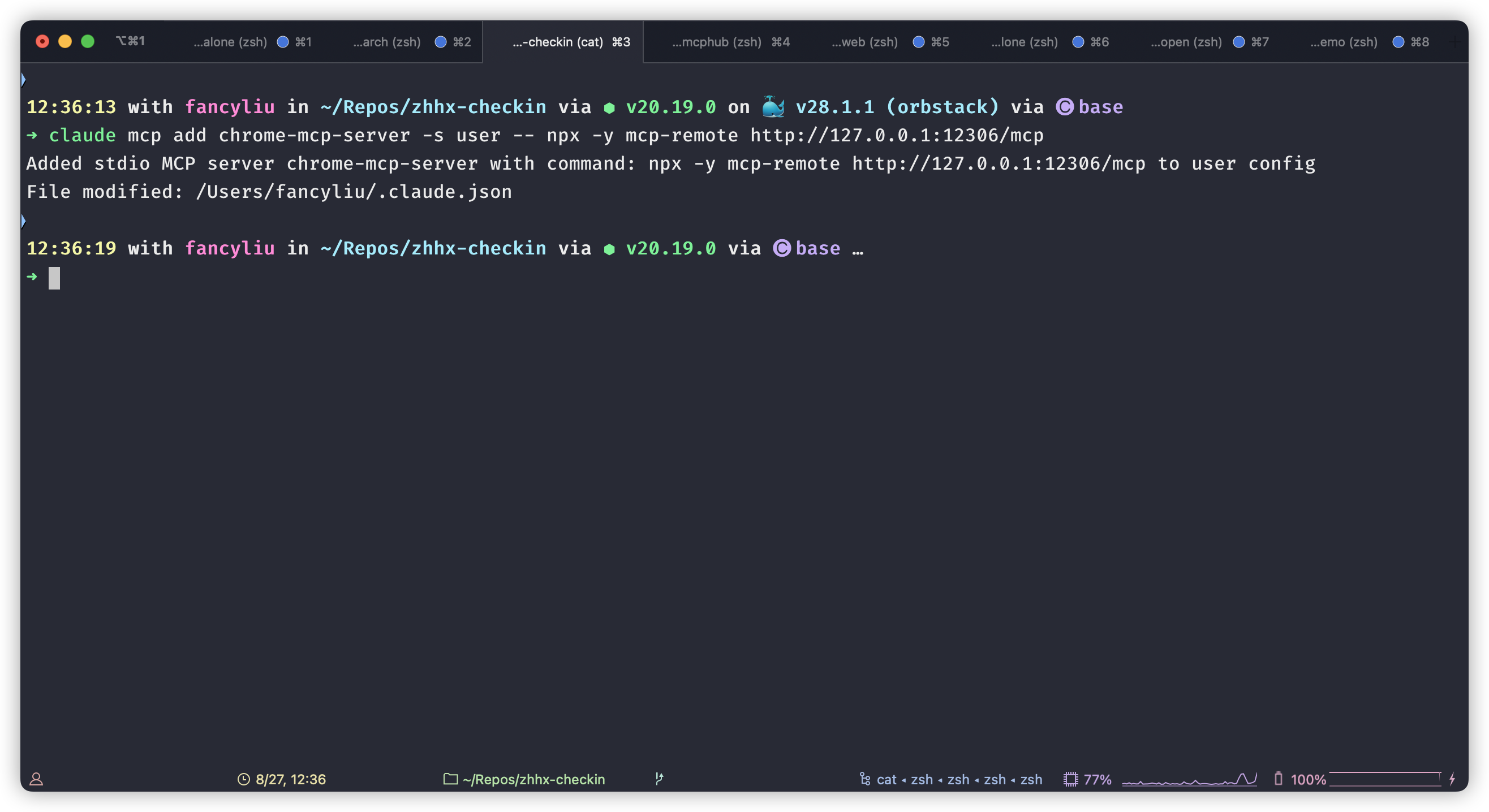Viewport: 1489px width, 812px height.
Task: Click the blue activity dot on alone (zsh) tab
Action: tap(283, 41)
